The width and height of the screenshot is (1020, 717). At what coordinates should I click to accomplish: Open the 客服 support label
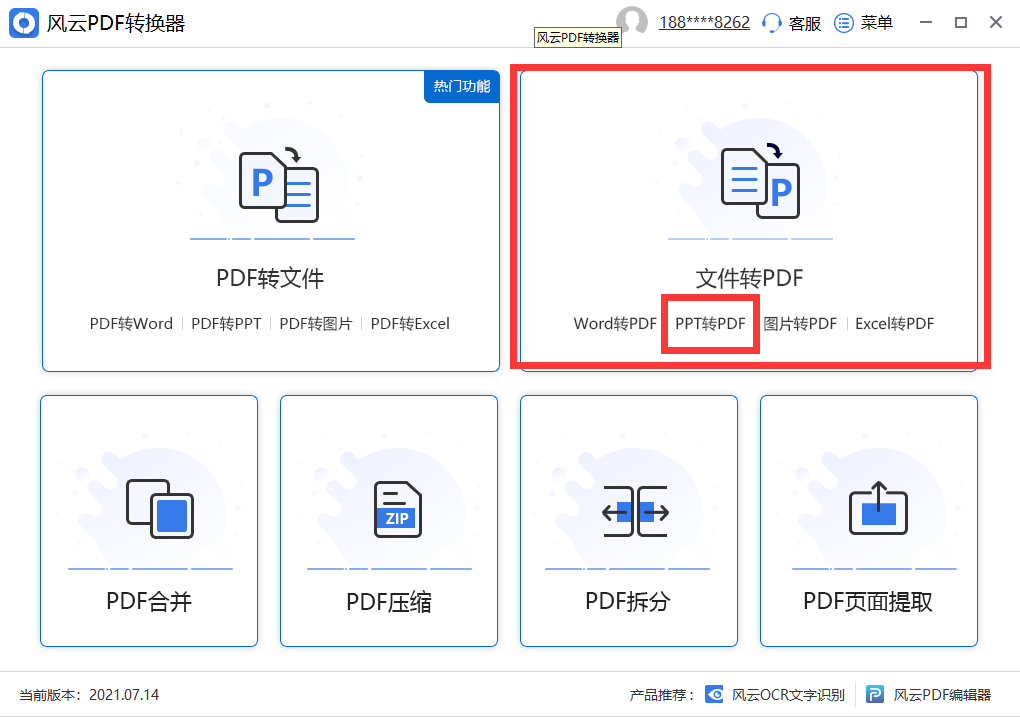(805, 23)
